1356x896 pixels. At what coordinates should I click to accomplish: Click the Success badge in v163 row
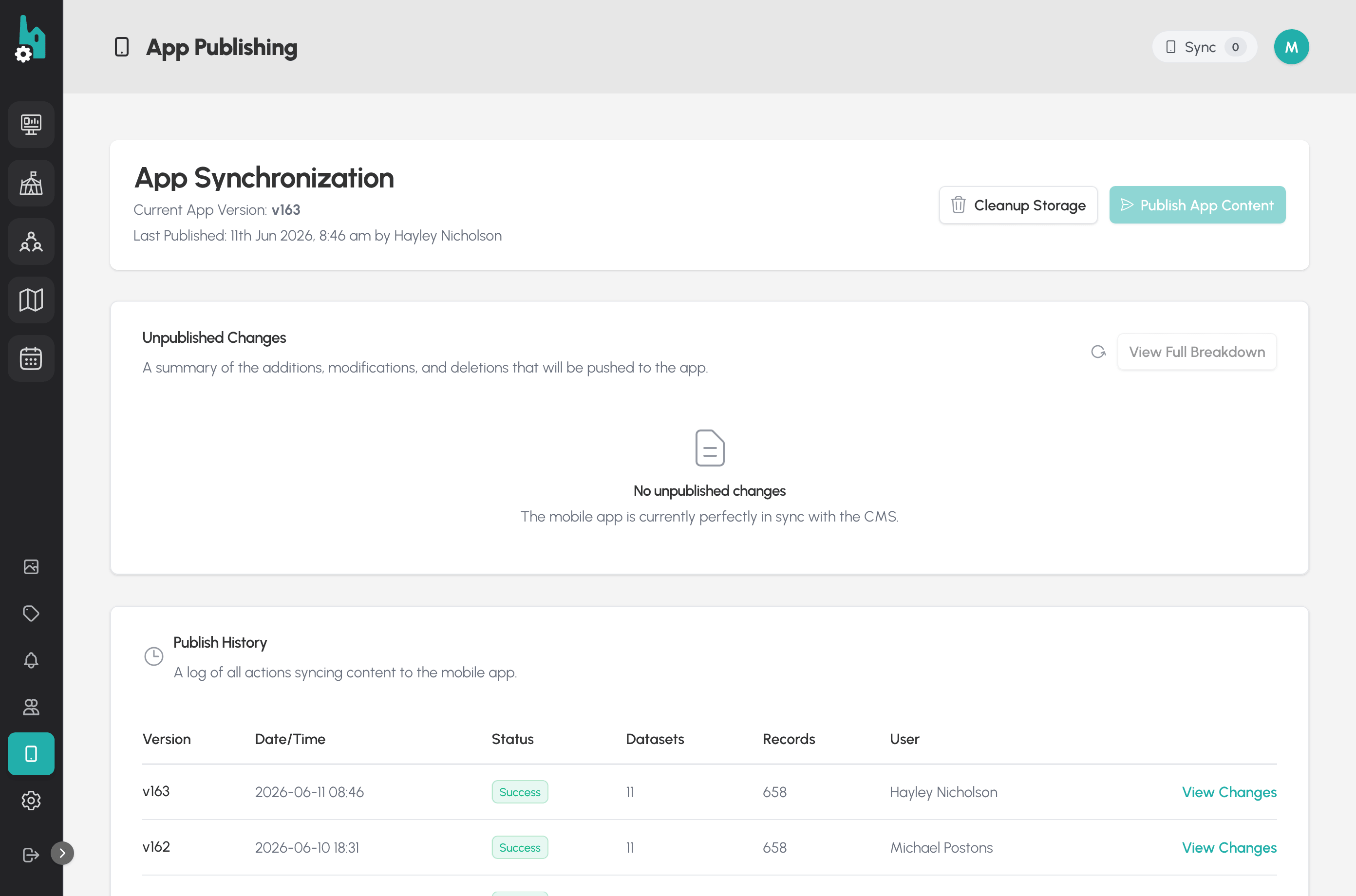(x=520, y=792)
